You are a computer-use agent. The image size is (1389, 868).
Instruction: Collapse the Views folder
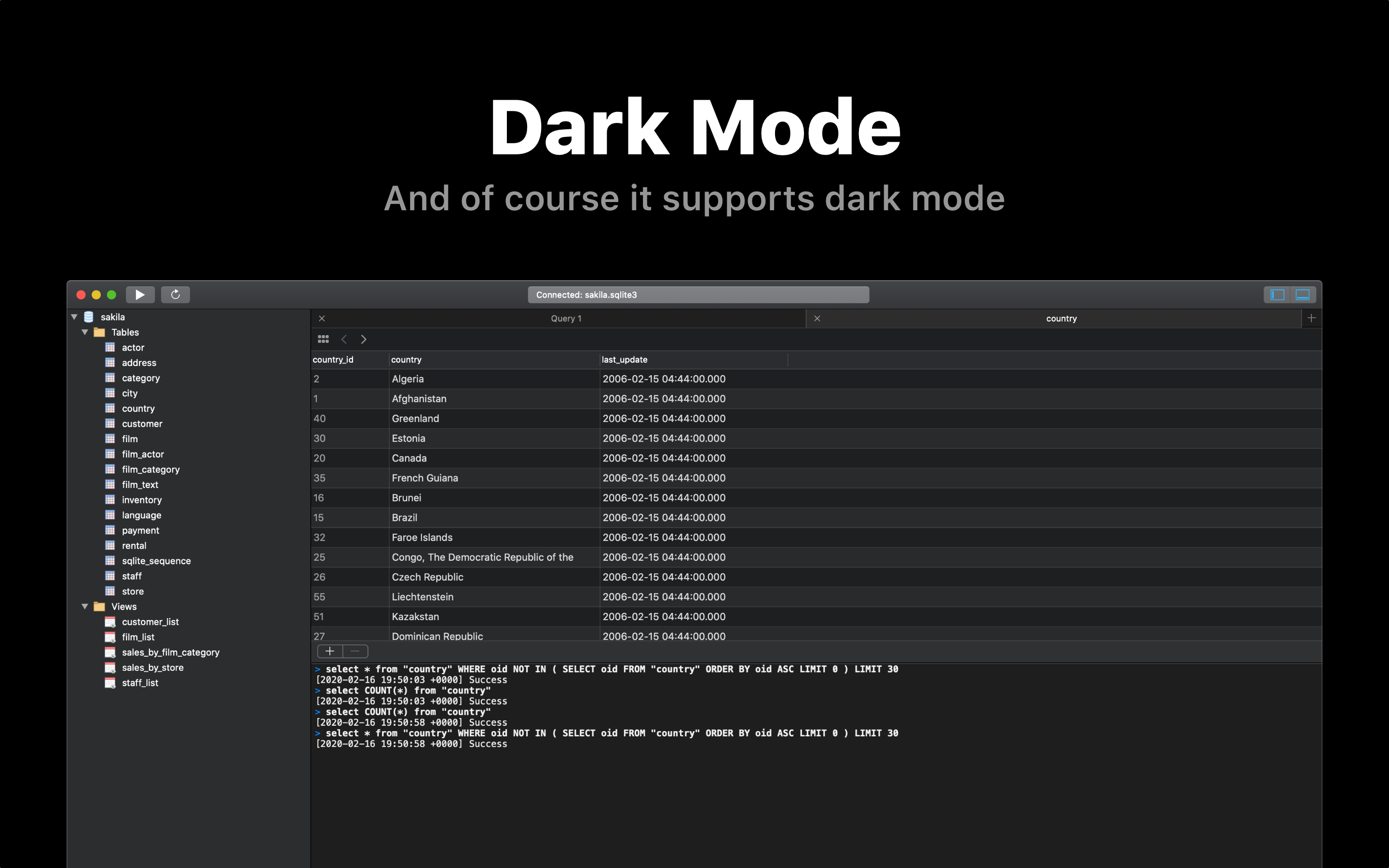85,607
